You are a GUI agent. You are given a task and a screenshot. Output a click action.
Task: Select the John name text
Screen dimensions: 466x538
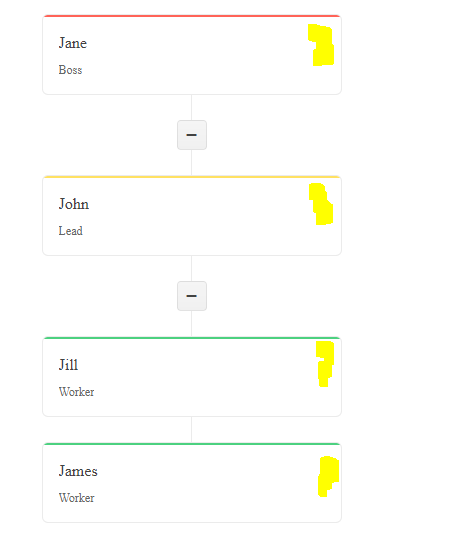(x=74, y=204)
